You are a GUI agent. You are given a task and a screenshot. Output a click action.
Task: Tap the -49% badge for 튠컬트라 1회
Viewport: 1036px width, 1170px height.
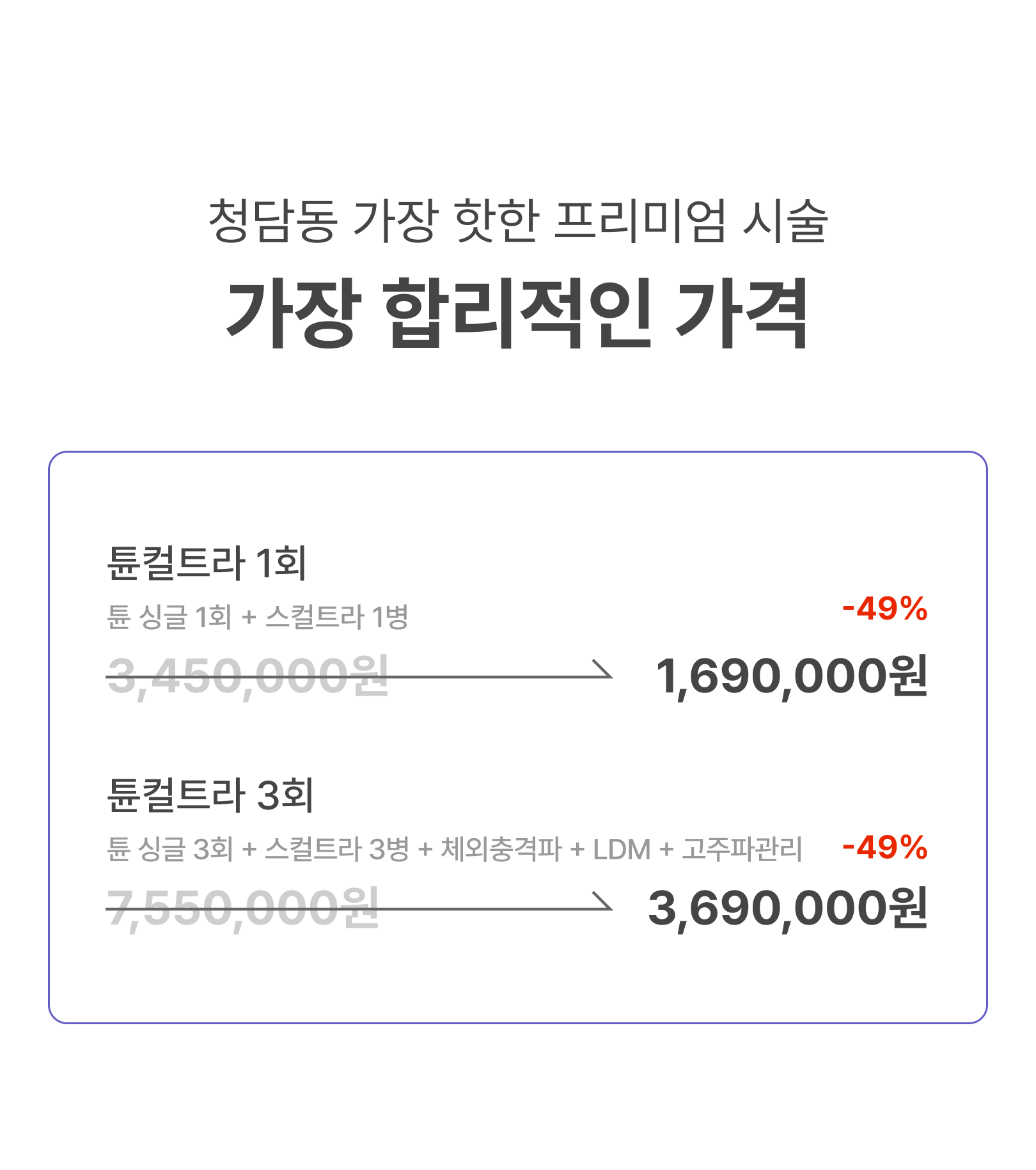click(884, 609)
